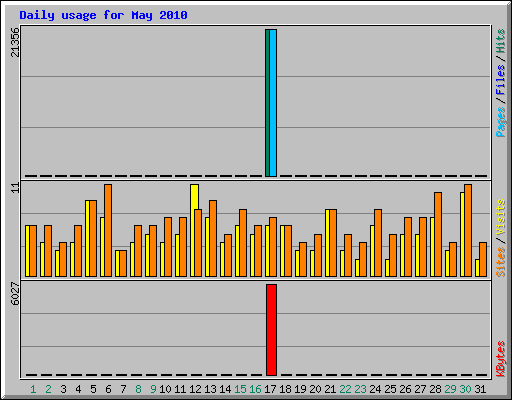Click the Files legend label
512x400 pixels.
(x=500, y=80)
